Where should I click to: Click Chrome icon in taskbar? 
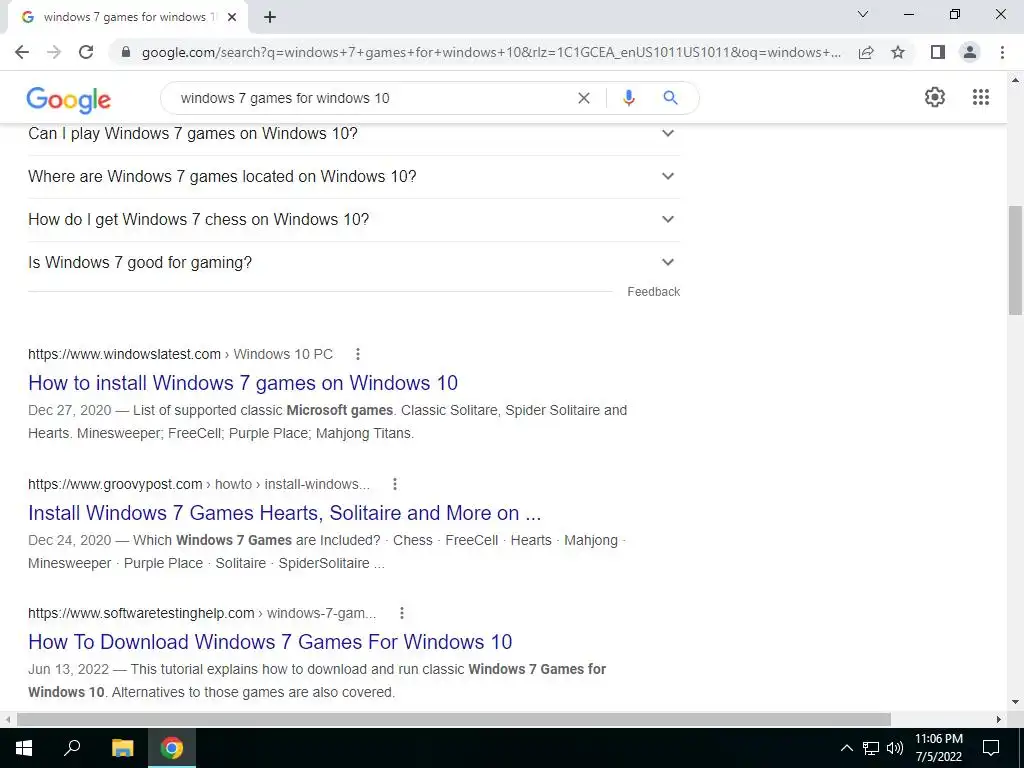pyautogui.click(x=172, y=748)
